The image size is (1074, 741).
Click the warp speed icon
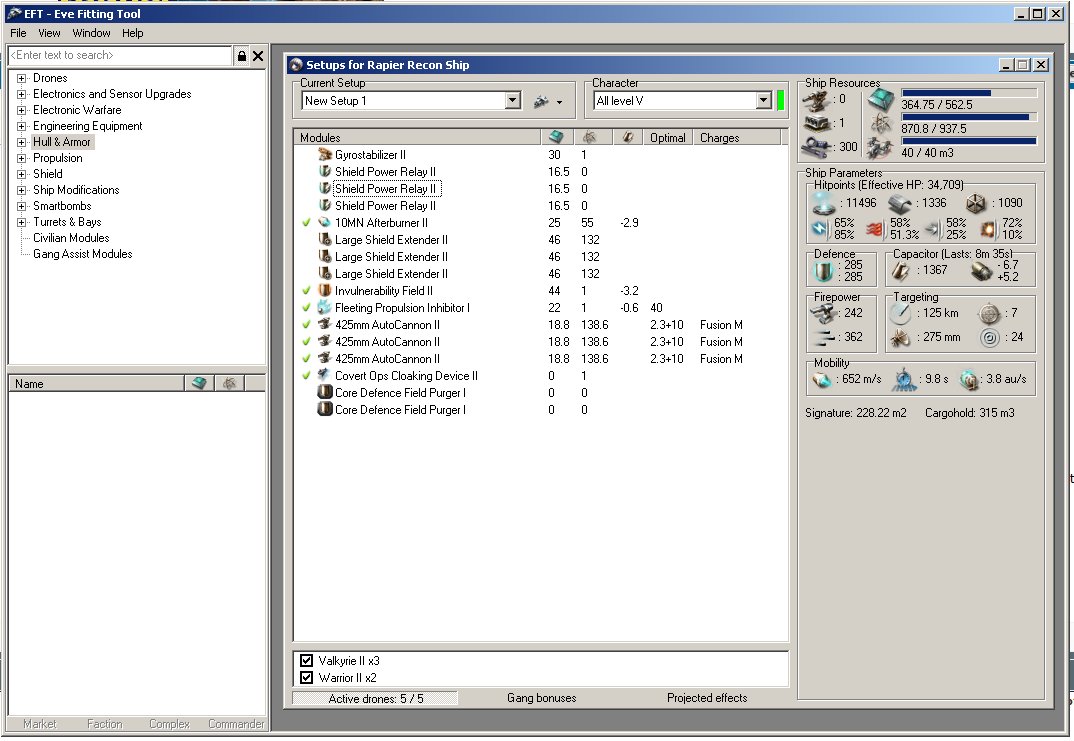point(969,379)
